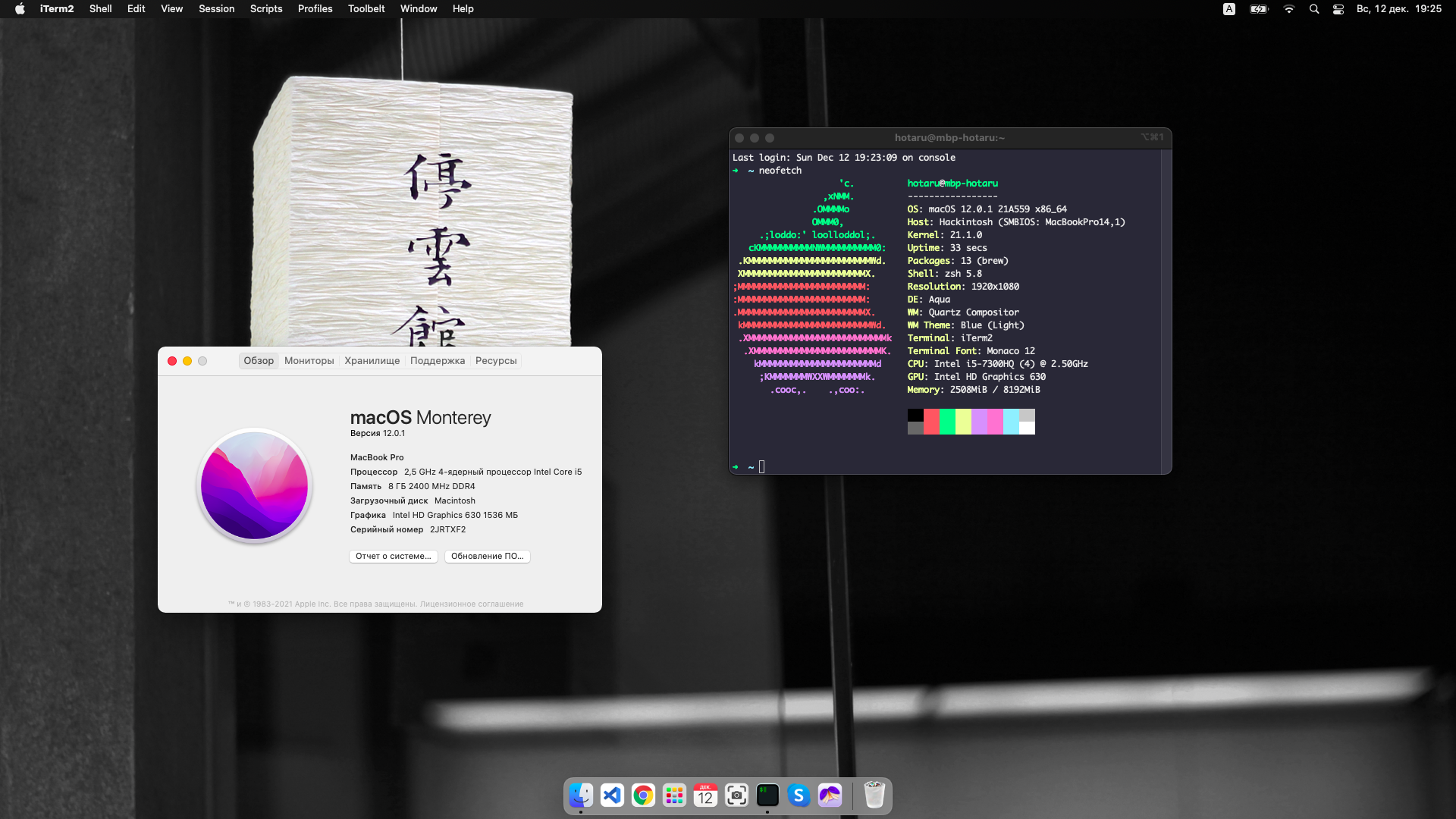Open the Profiles menu
Viewport: 1456px width, 819px height.
click(315, 9)
